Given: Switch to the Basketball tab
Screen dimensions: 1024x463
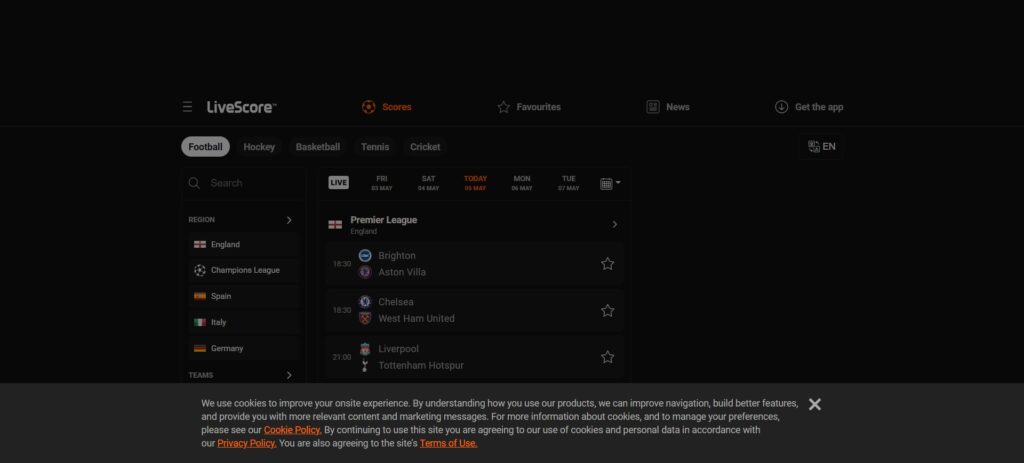Looking at the screenshot, I should (317, 147).
